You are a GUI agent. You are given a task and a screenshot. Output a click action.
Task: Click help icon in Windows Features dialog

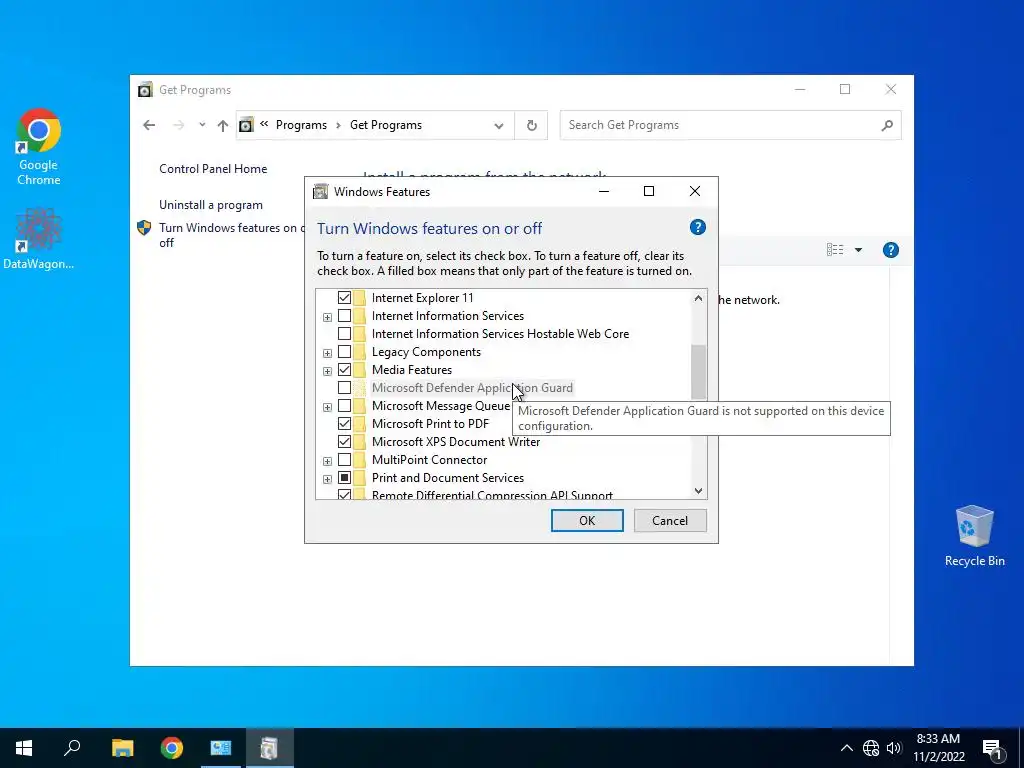click(x=697, y=227)
